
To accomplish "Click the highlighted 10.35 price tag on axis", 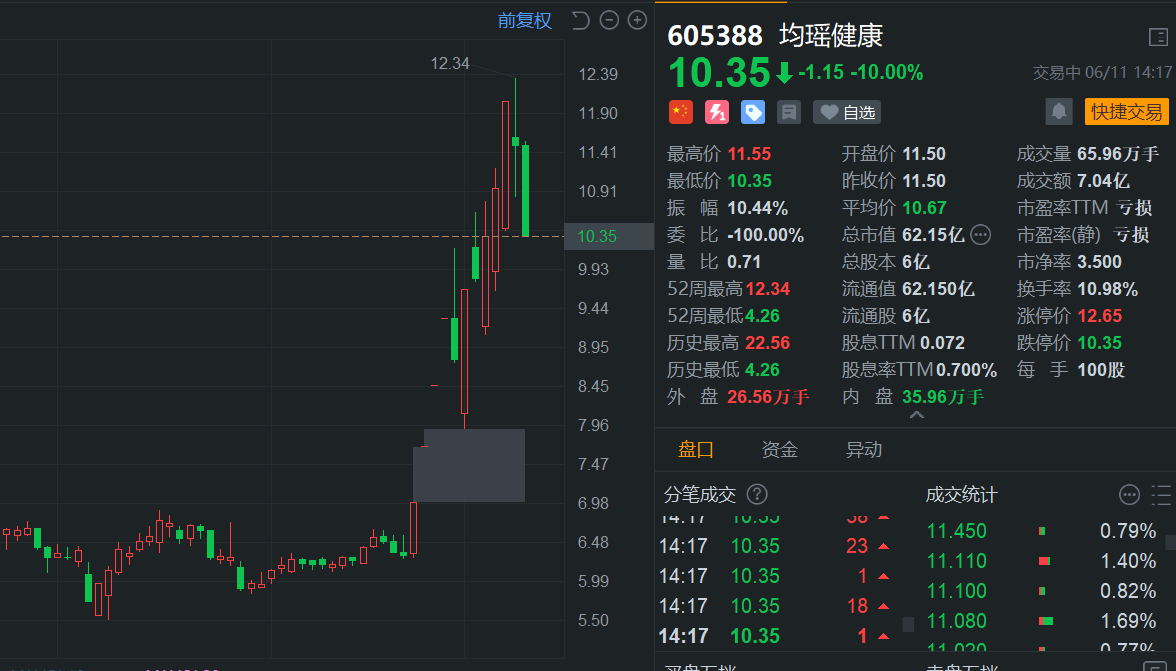I will [x=608, y=236].
